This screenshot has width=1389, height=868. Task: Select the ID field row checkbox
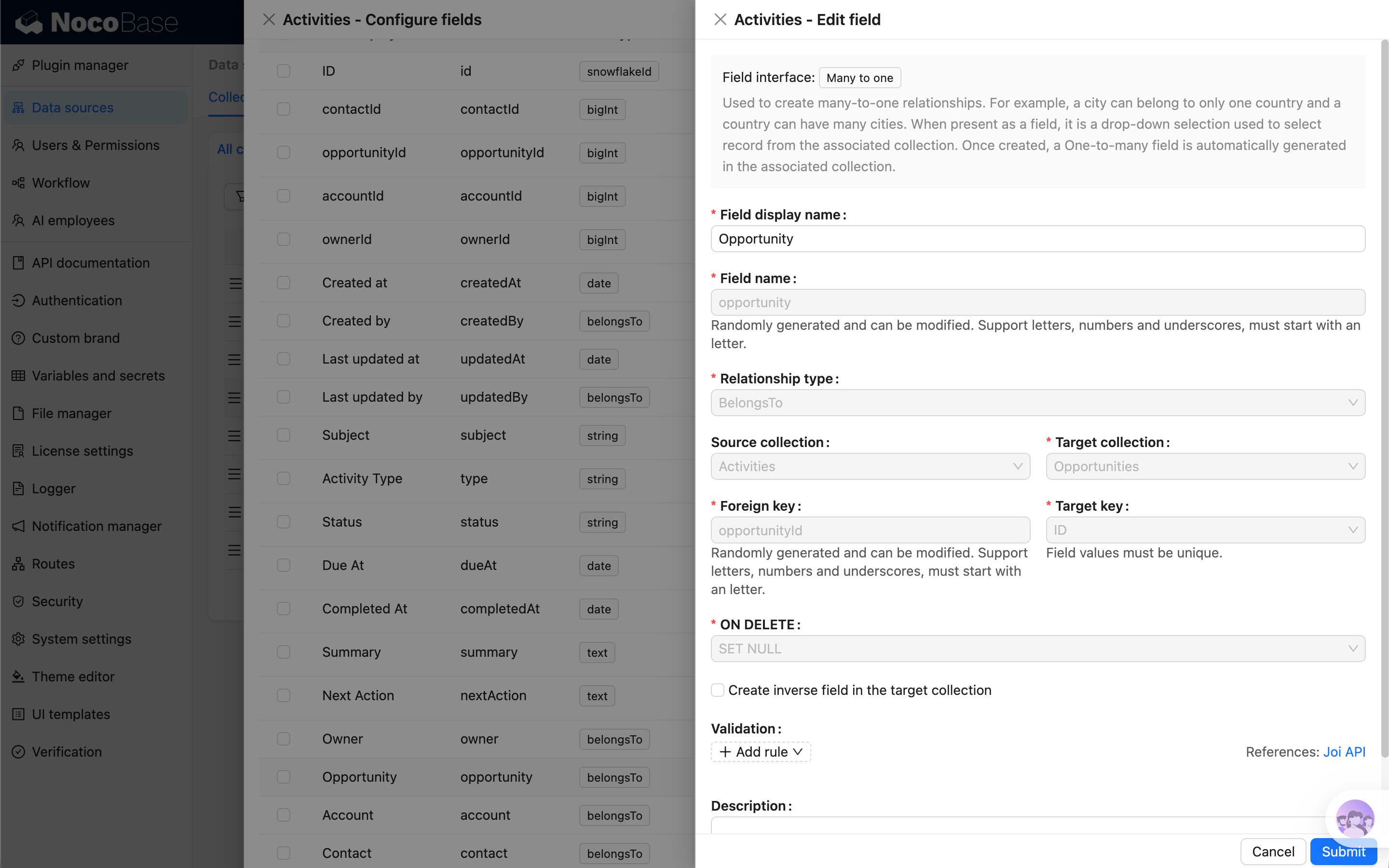(283, 71)
